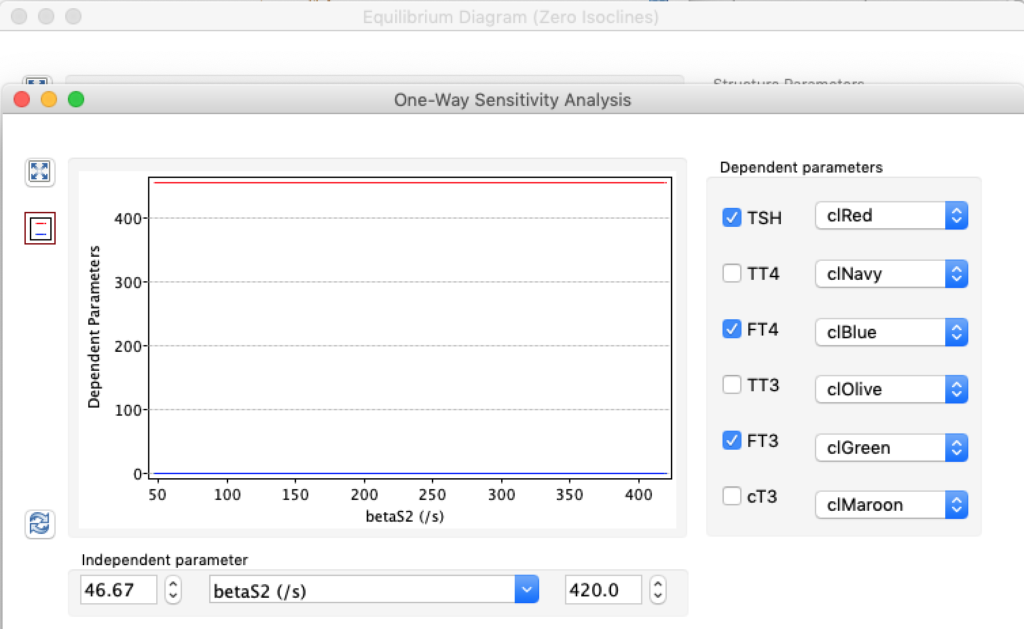Click the 420.0 maximum value field

point(603,590)
